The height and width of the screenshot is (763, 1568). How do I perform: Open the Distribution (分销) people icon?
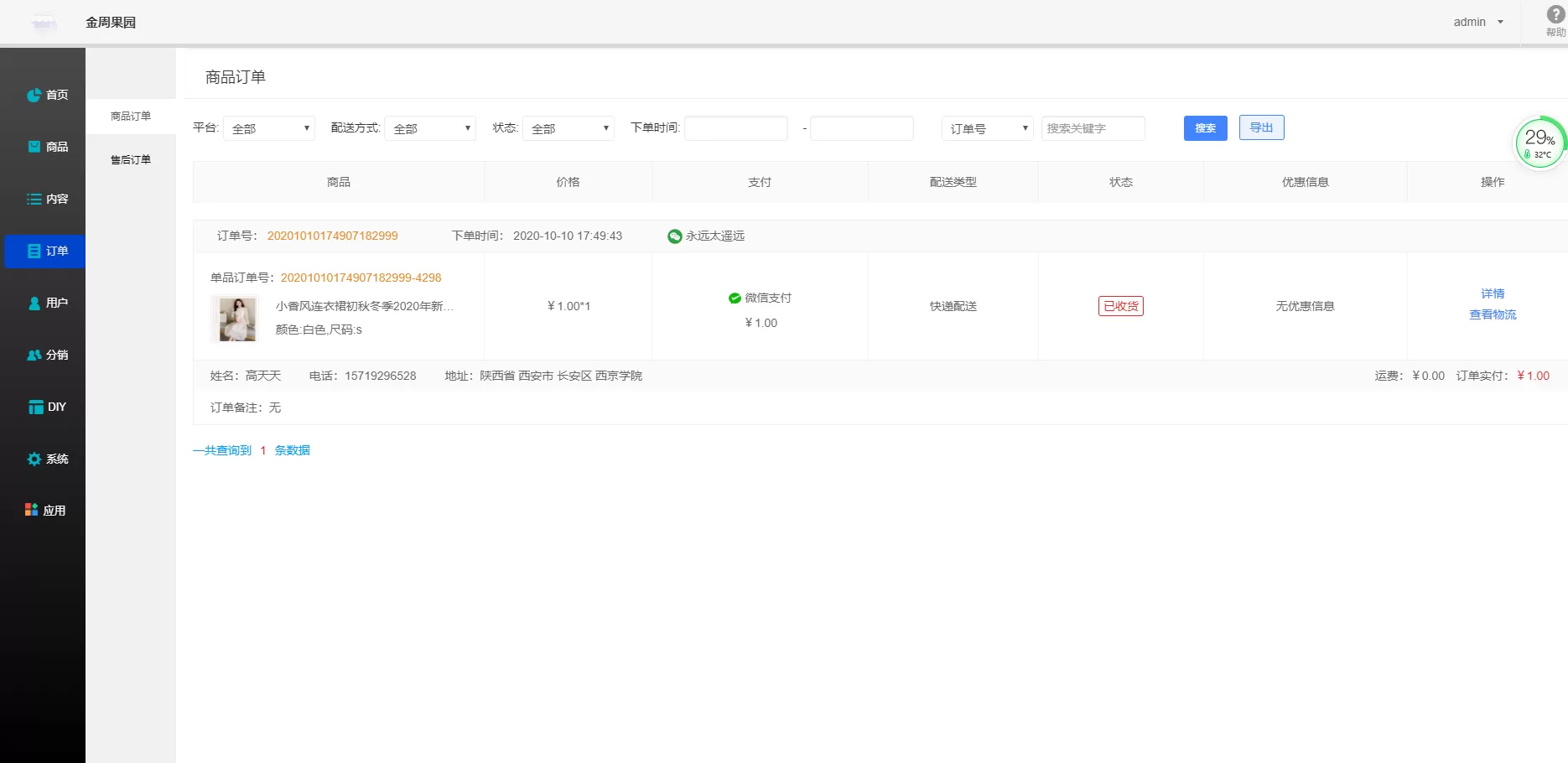tap(34, 355)
